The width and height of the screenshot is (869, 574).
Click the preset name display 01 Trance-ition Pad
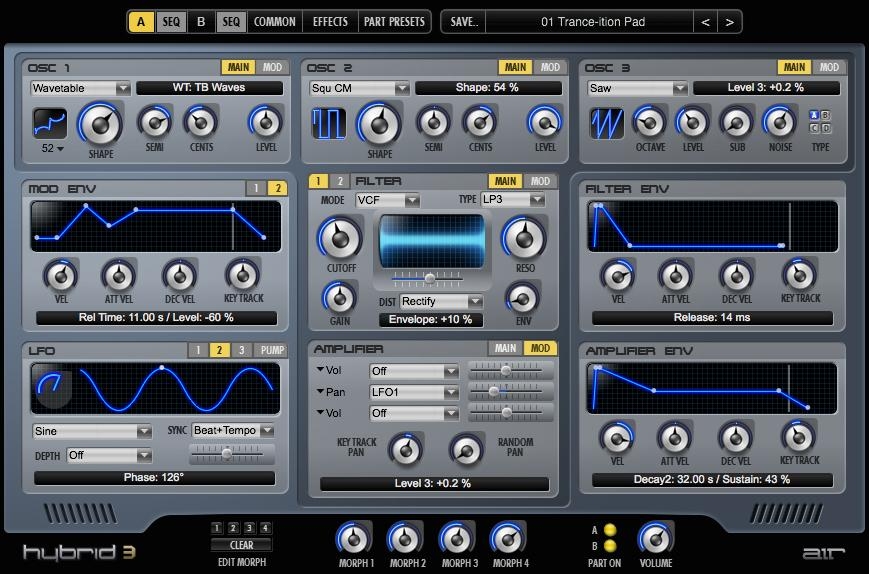(592, 21)
